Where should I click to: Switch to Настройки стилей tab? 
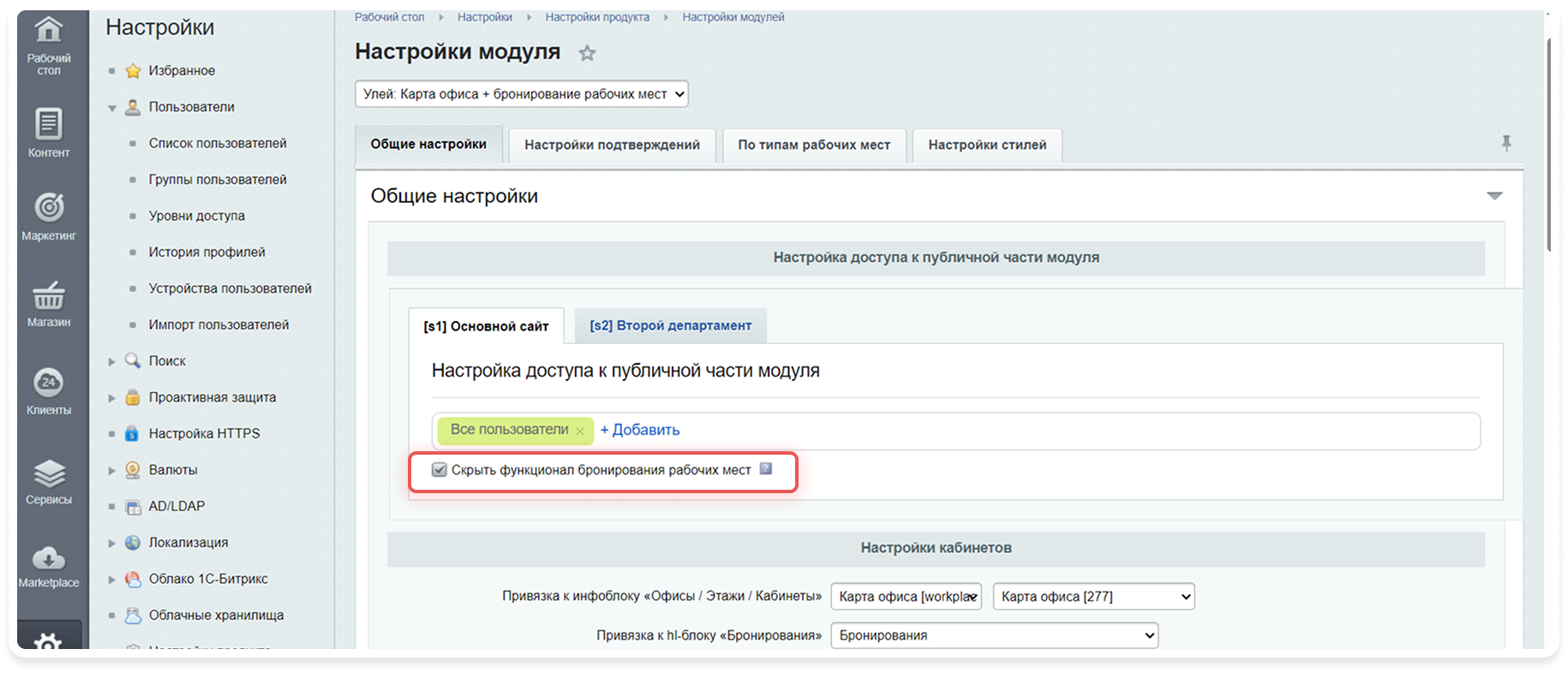[987, 145]
